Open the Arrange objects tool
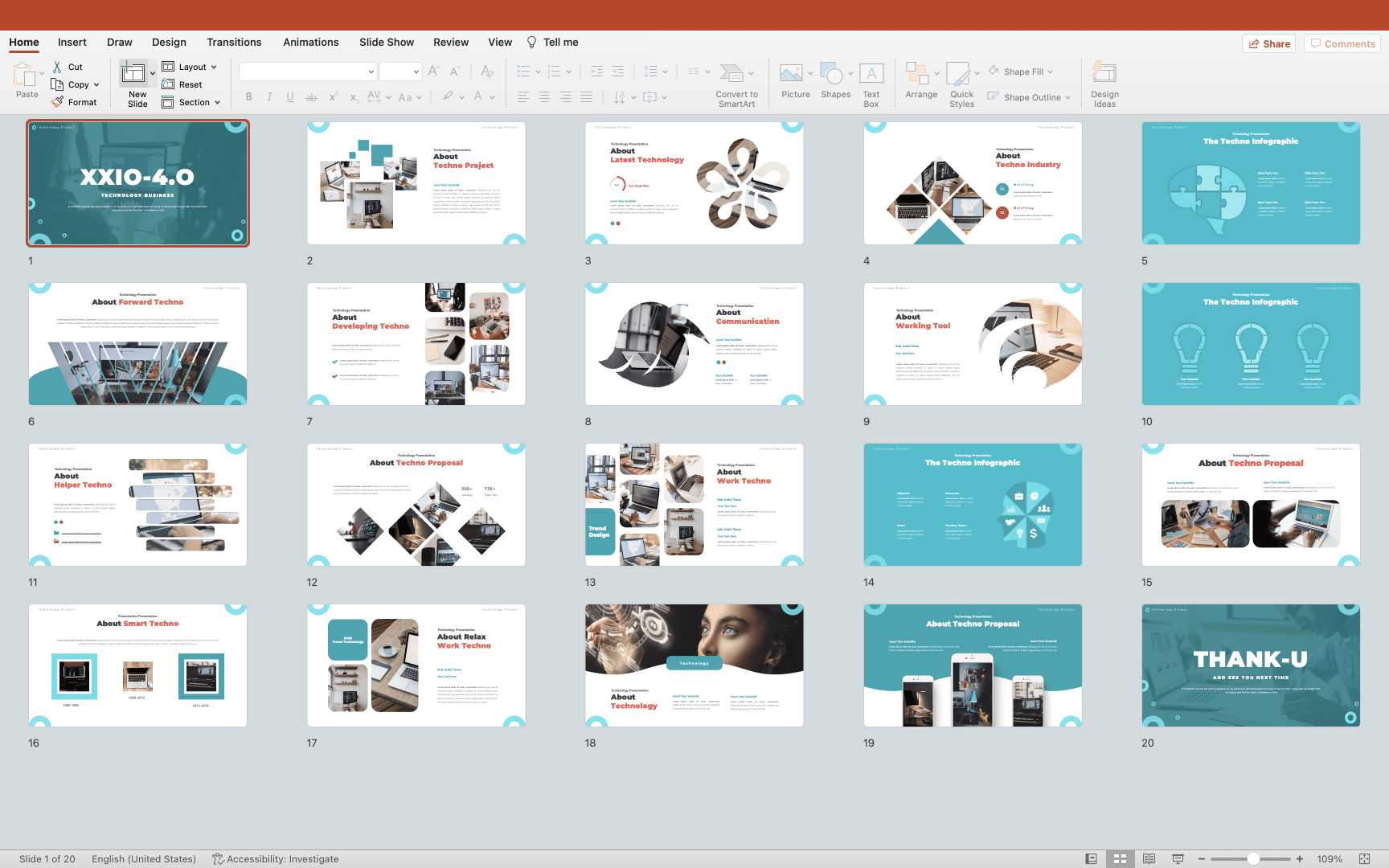Screen dimensions: 1389x868 (917, 74)
